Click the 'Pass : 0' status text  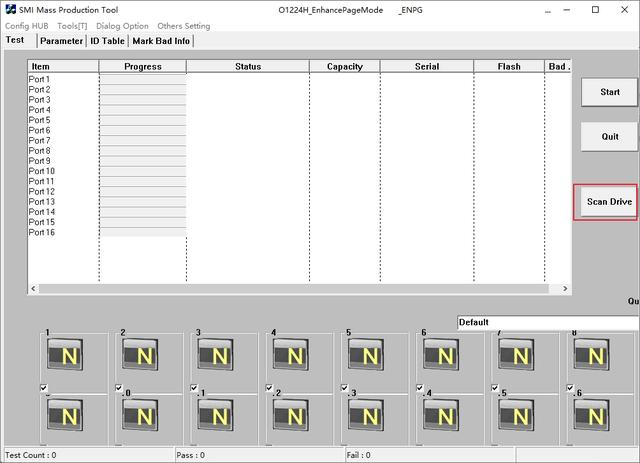(x=191, y=455)
